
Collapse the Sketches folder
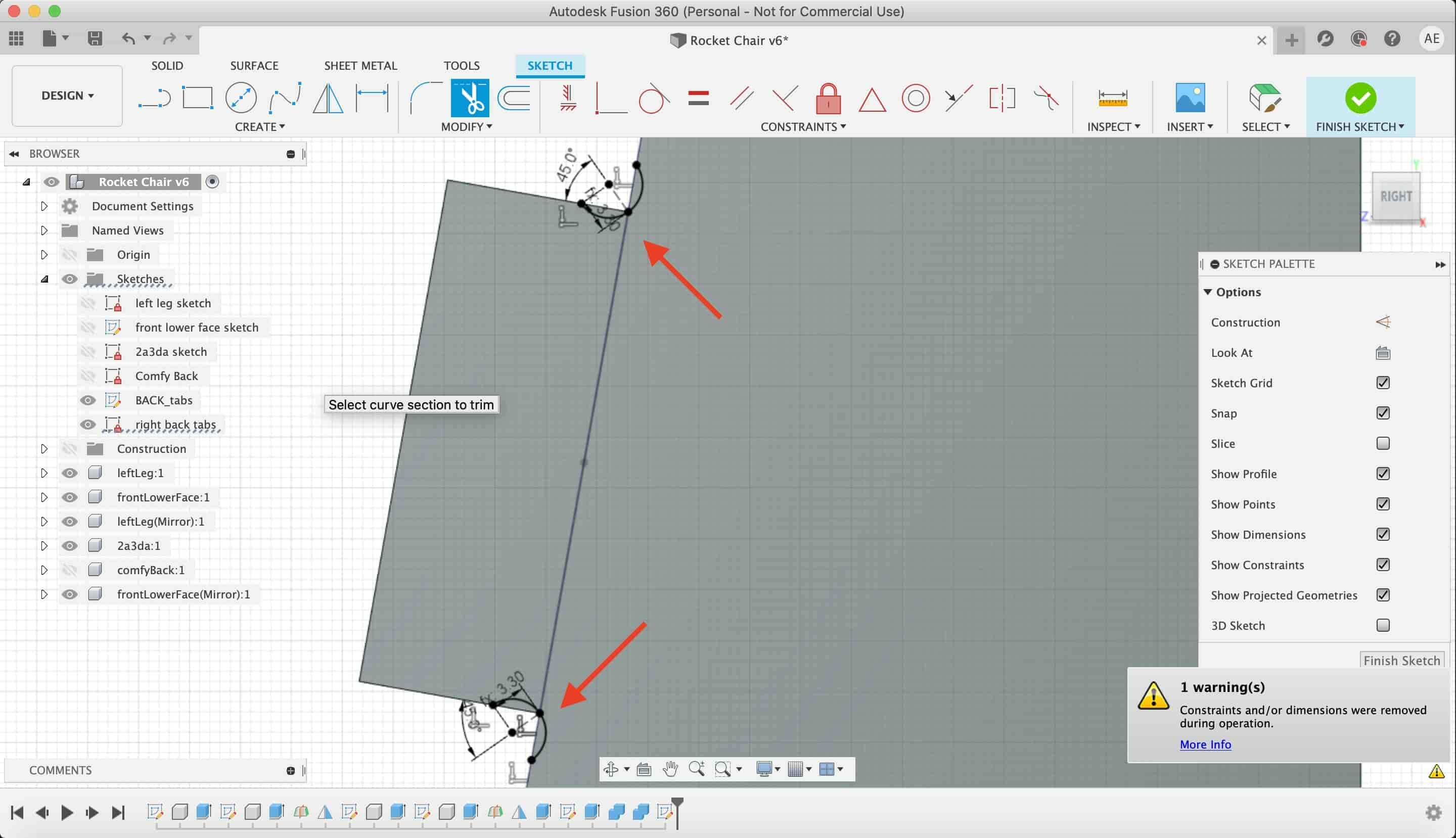(44, 279)
